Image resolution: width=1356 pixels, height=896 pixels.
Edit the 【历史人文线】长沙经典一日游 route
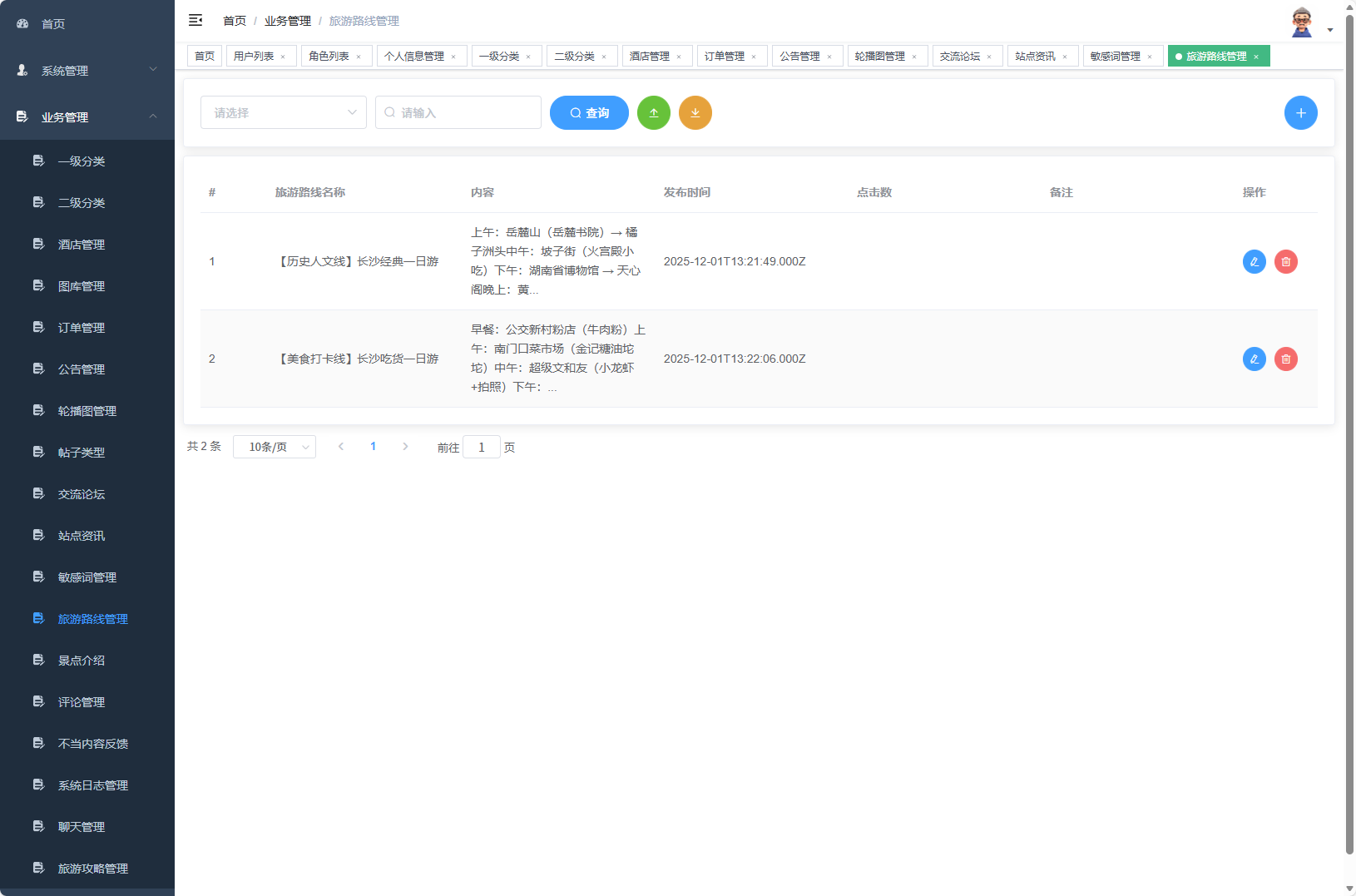point(1255,261)
